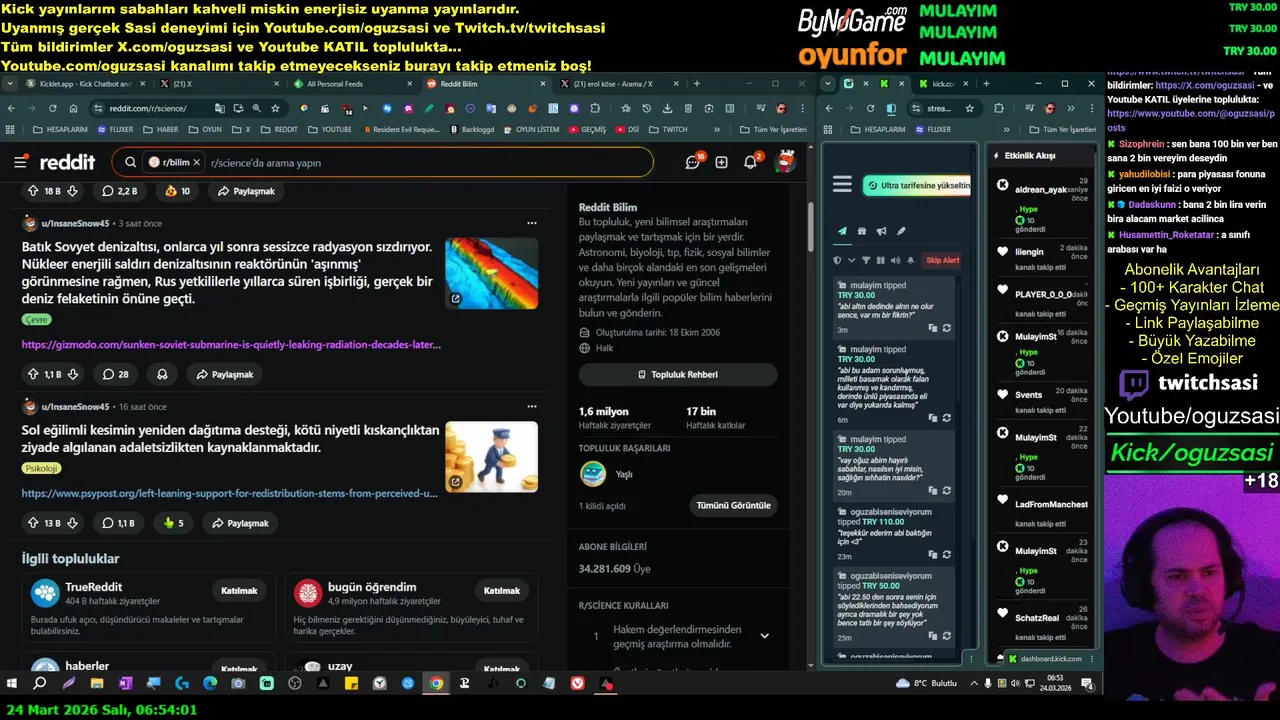The image size is (1280, 720).
Task: Click Ultra tarifesine yükseltin upgrade button
Action: pyautogui.click(x=918, y=185)
